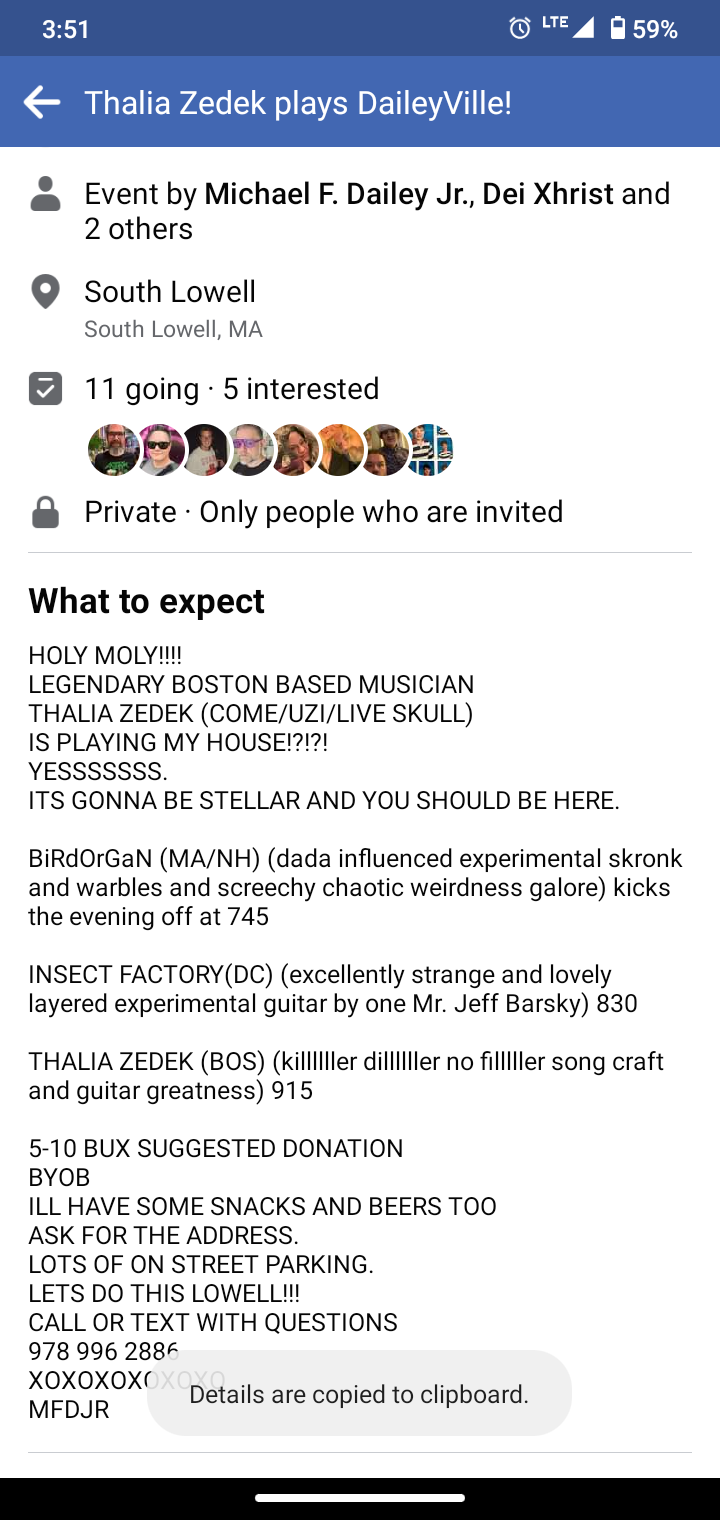
Task: Tap the location pin icon
Action: (x=46, y=292)
